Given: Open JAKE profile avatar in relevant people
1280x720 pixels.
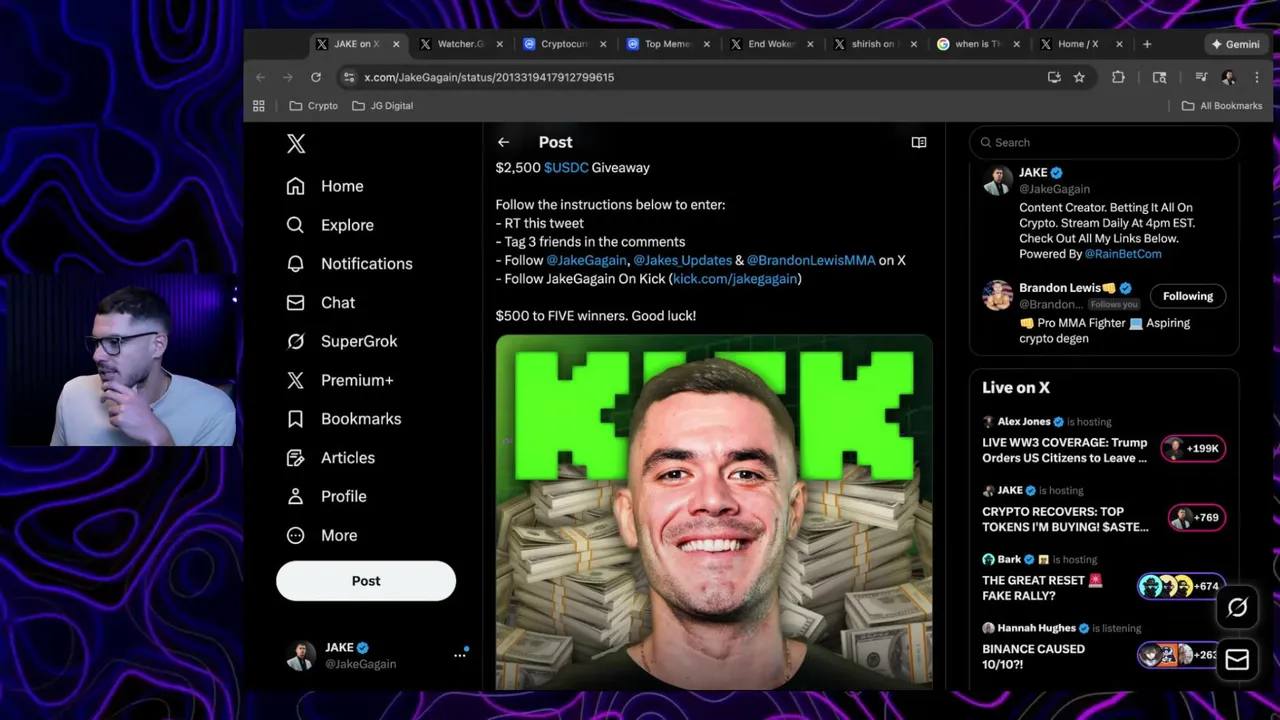Looking at the screenshot, I should coord(997,180).
